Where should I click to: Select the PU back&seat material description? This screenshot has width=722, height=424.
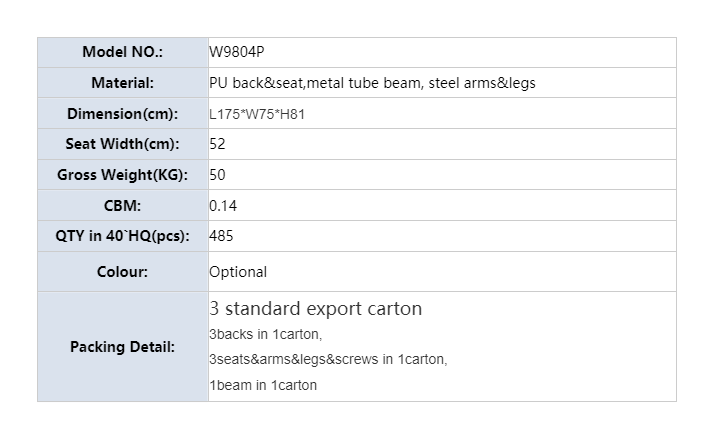point(372,83)
